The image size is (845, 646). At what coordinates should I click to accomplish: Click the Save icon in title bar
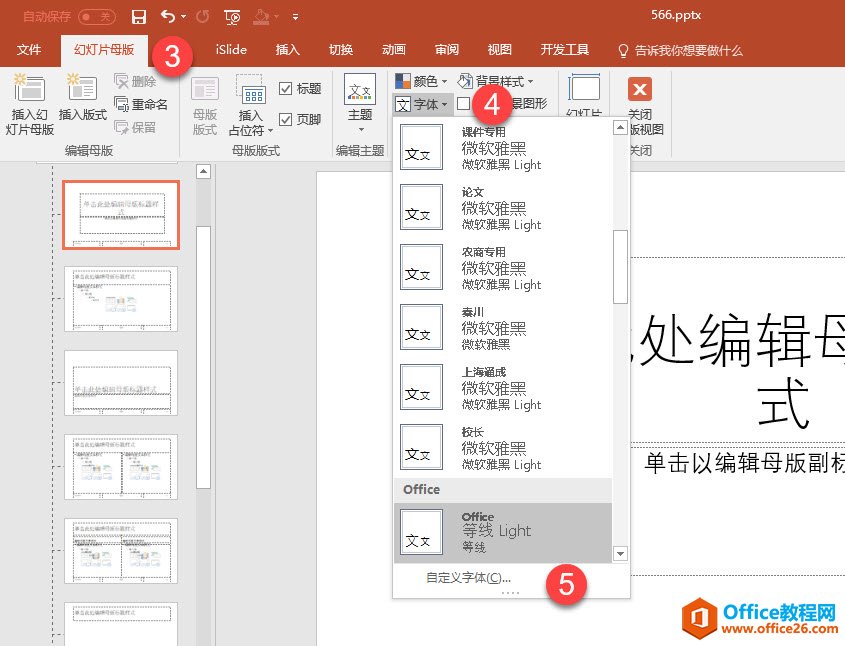(x=139, y=17)
